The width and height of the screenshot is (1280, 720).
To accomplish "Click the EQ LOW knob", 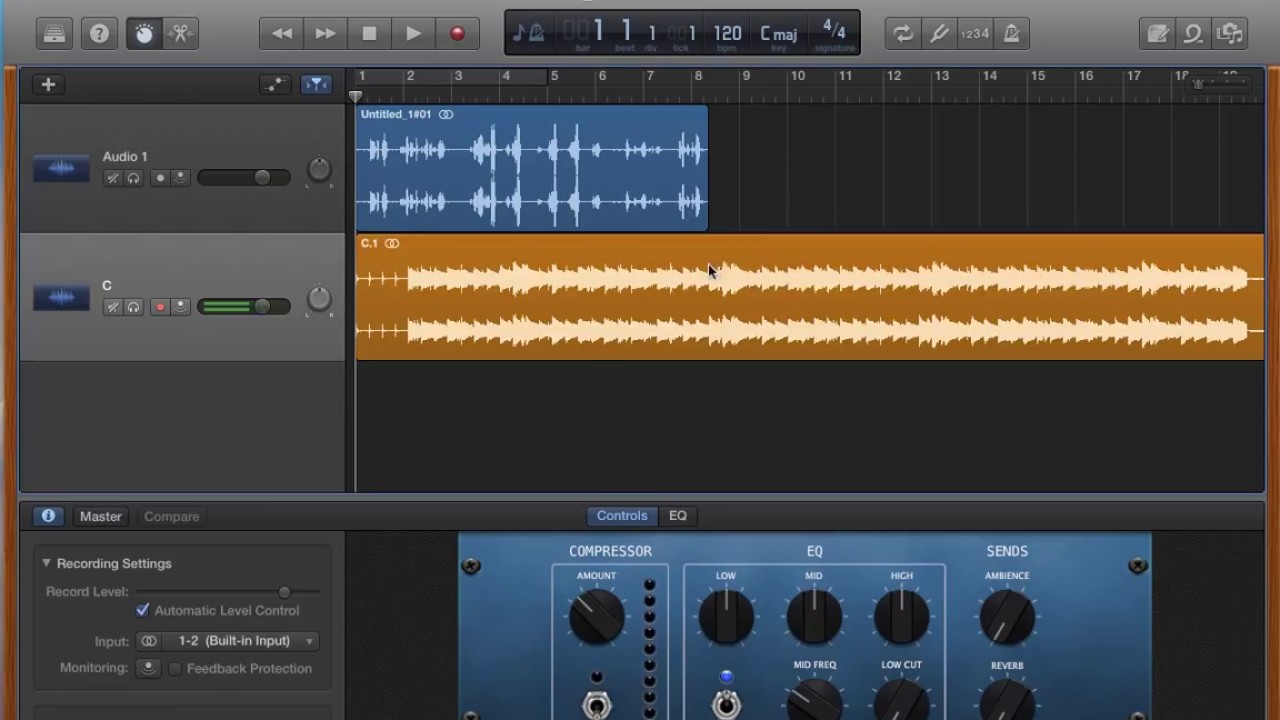I will tap(726, 615).
